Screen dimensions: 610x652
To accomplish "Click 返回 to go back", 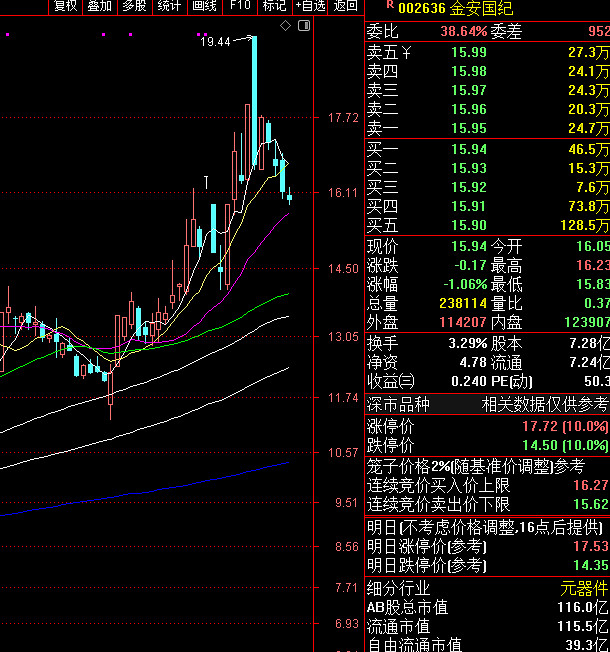I will point(345,6).
